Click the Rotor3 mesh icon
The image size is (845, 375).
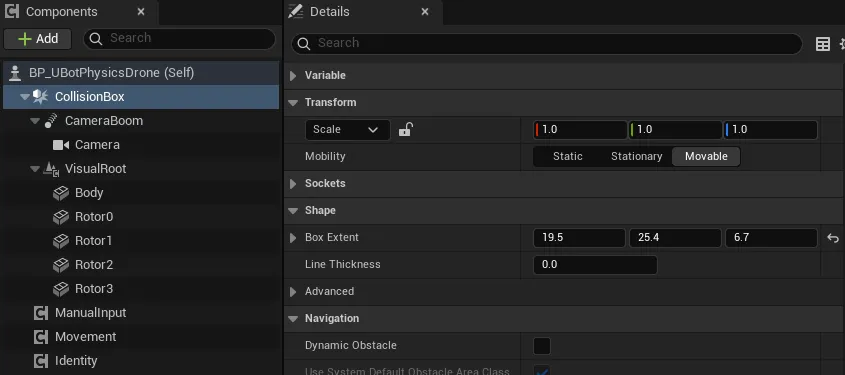(61, 289)
